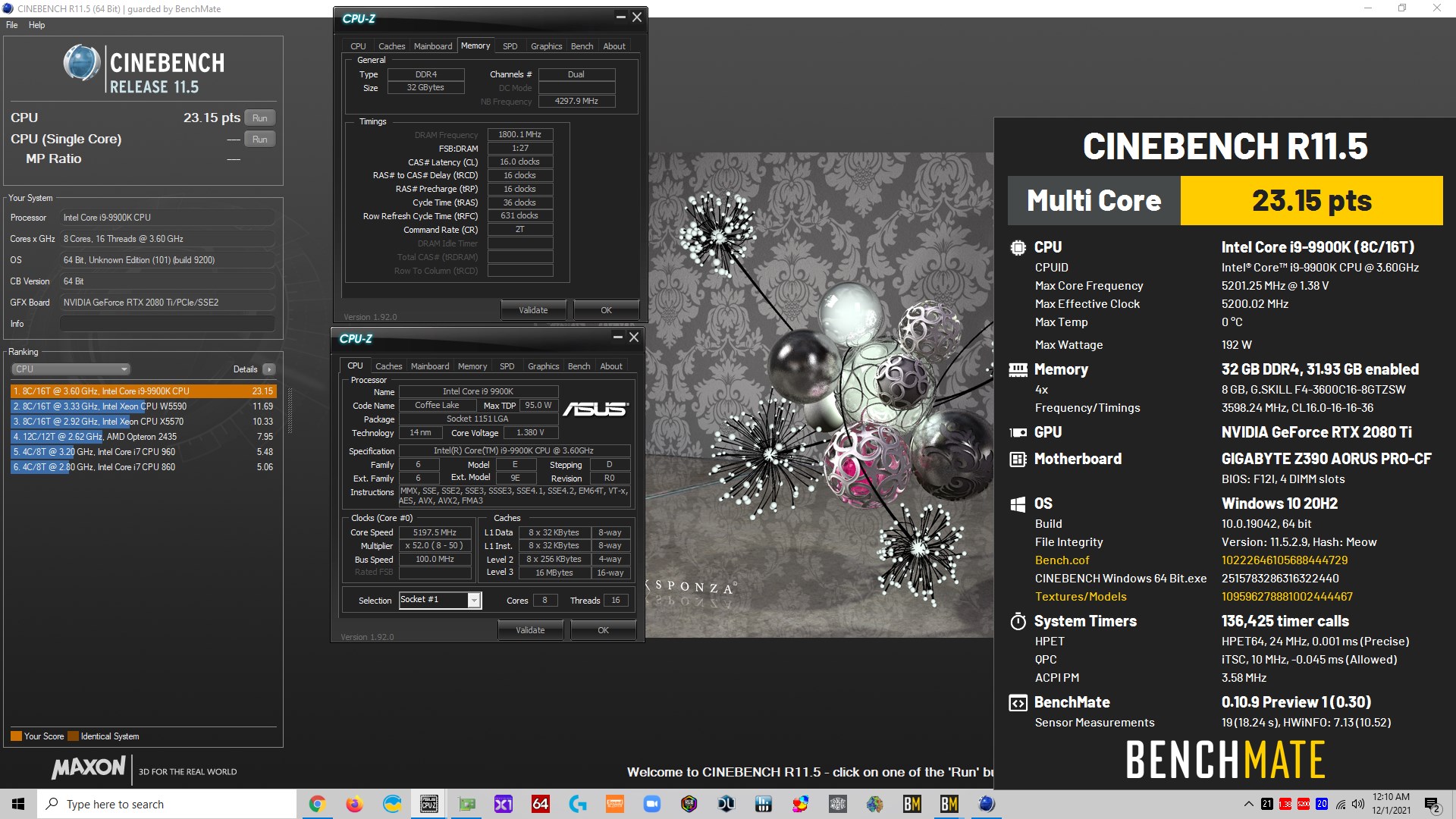Click OK in the lower CPU-Z window

coord(604,630)
